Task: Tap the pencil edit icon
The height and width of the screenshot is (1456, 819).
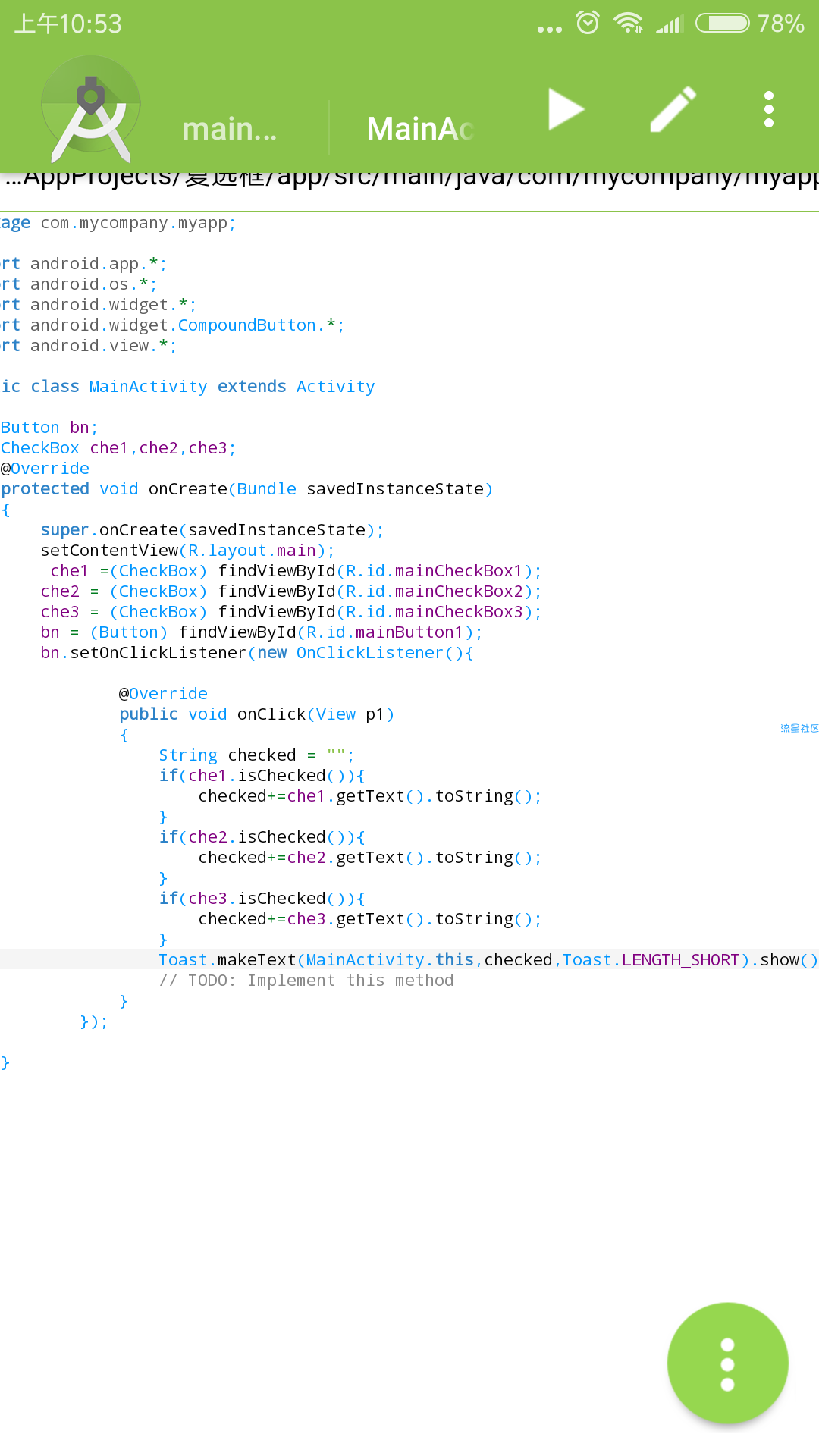Action: pos(673,110)
